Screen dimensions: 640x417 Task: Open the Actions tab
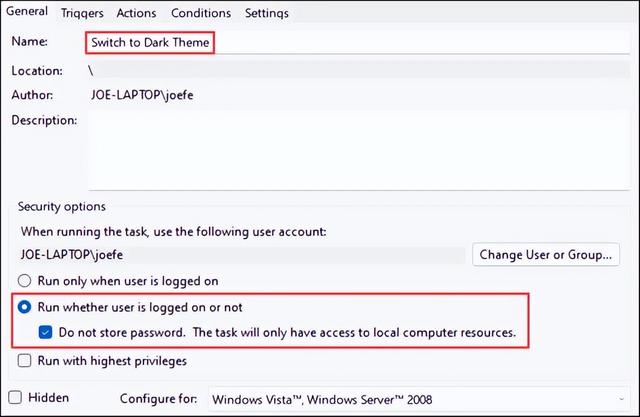tap(136, 13)
